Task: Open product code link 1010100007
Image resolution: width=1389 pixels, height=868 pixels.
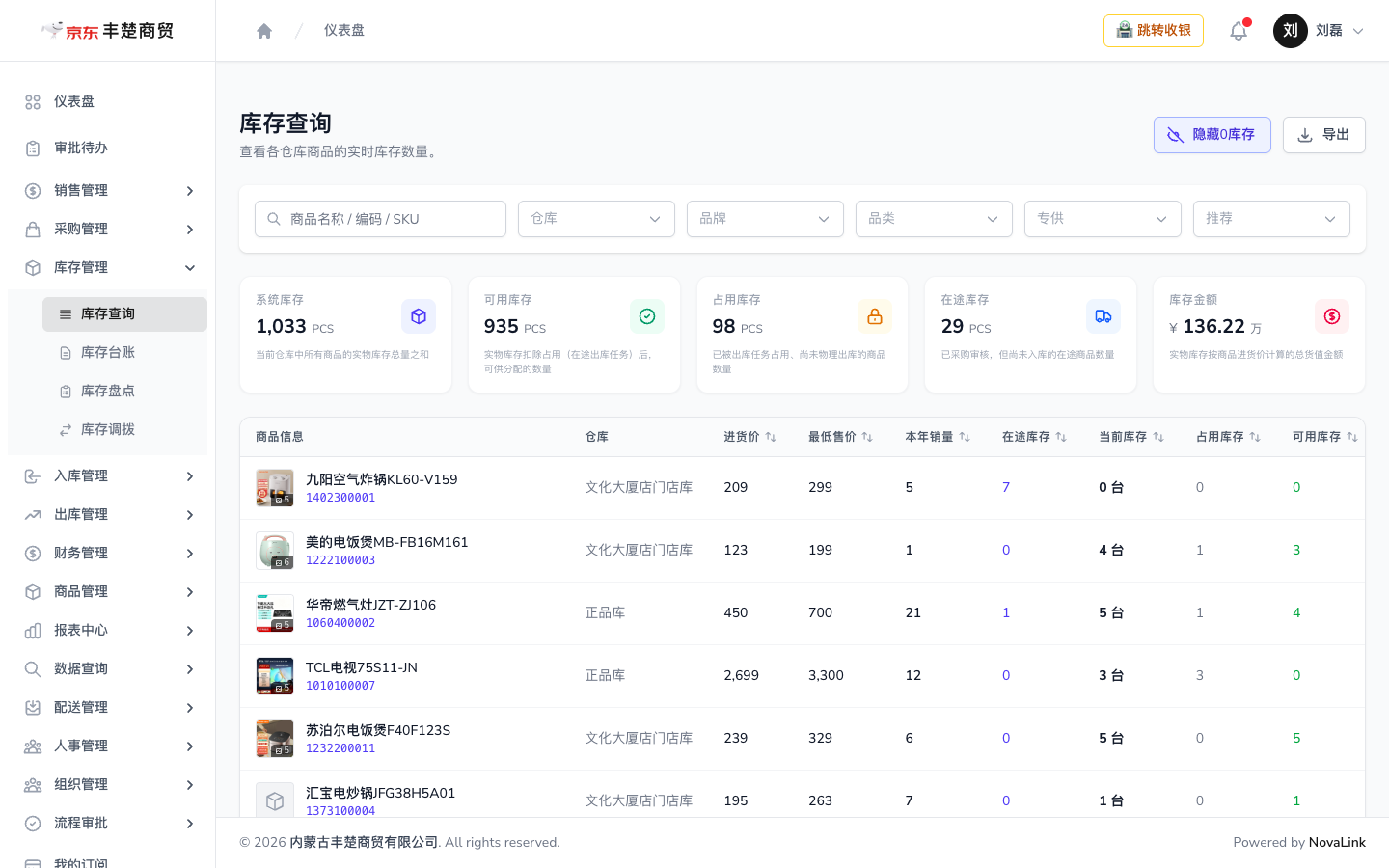Action: (340, 686)
